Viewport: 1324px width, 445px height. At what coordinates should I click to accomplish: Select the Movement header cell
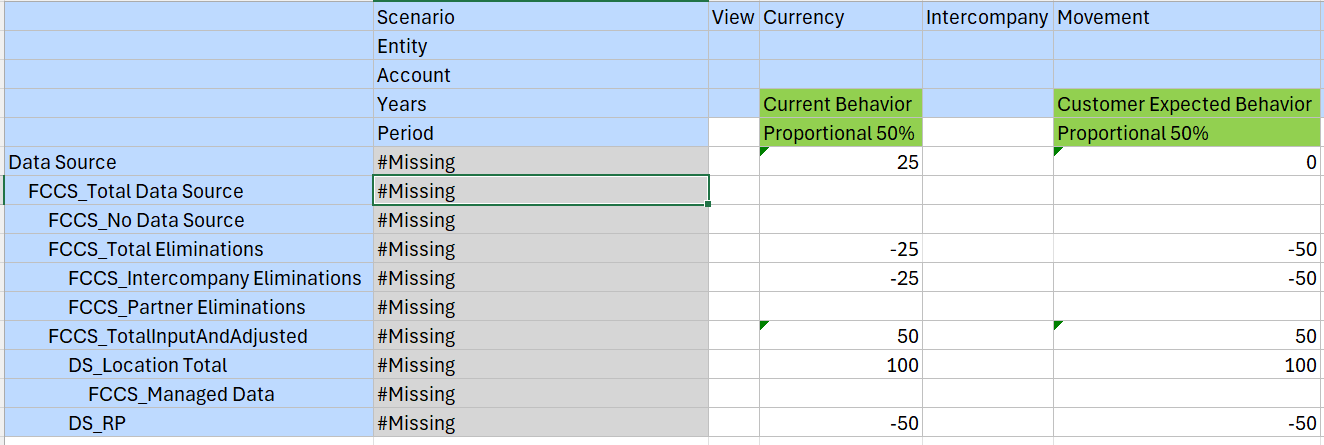pyautogui.click(x=1188, y=17)
